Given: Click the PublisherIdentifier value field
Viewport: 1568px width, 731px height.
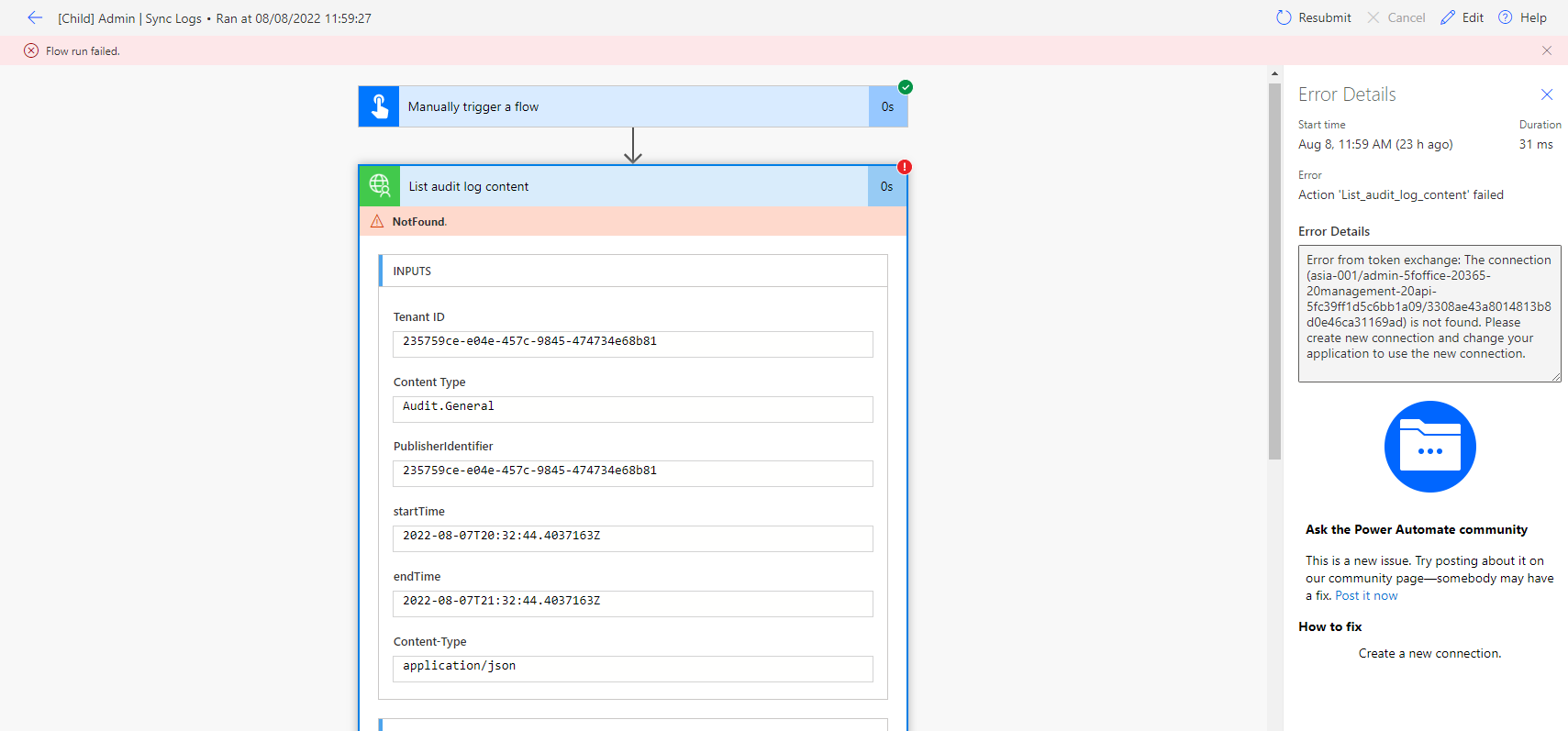Looking at the screenshot, I should [x=633, y=473].
